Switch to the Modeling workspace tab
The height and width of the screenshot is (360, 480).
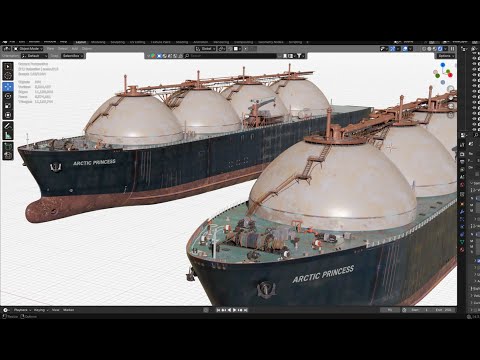coord(98,42)
